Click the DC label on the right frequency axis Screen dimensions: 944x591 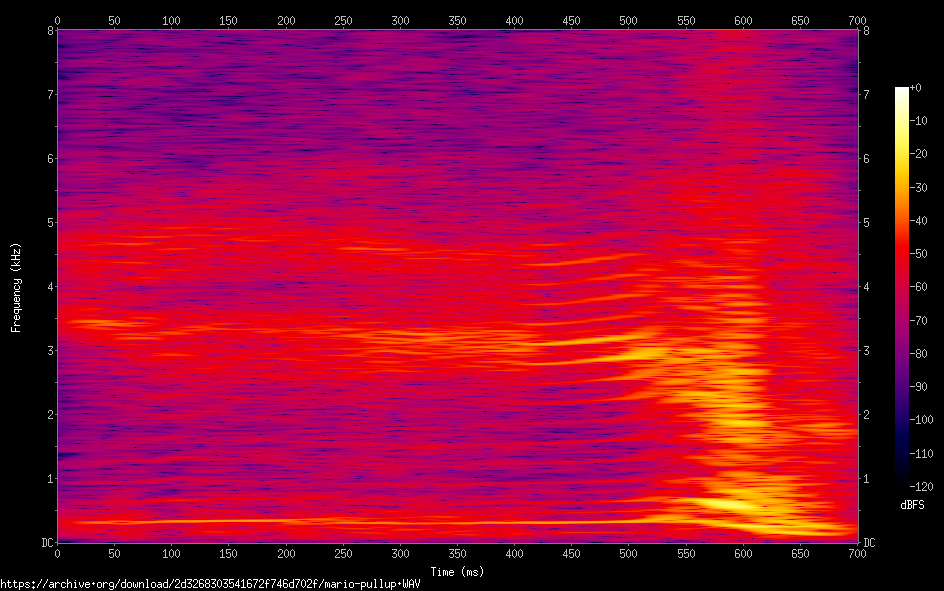[x=869, y=542]
